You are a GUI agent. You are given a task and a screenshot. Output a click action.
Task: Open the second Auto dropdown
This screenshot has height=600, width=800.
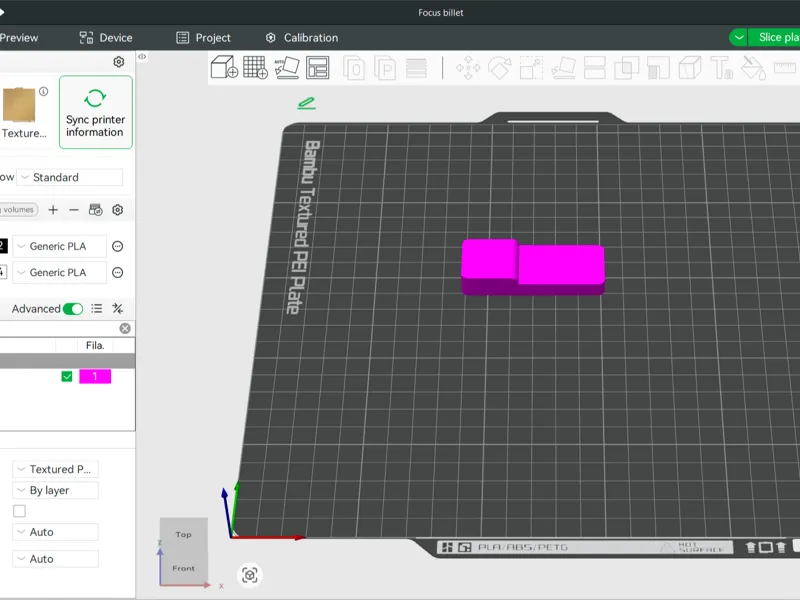click(56, 559)
